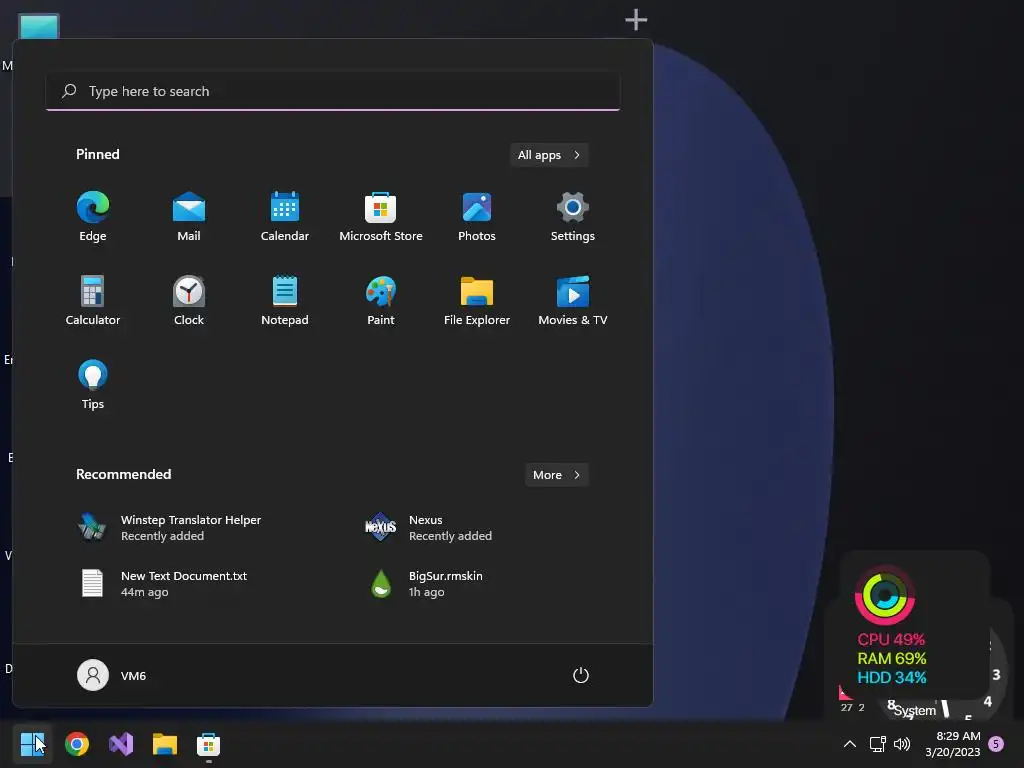
Task: Open Edge from pinned apps
Action: [93, 217]
